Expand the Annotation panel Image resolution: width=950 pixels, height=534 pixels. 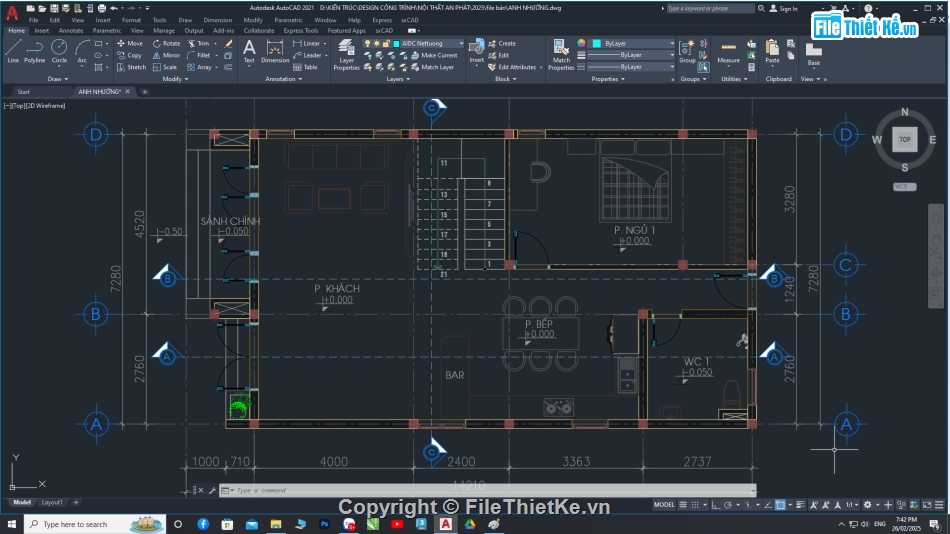[x=284, y=79]
